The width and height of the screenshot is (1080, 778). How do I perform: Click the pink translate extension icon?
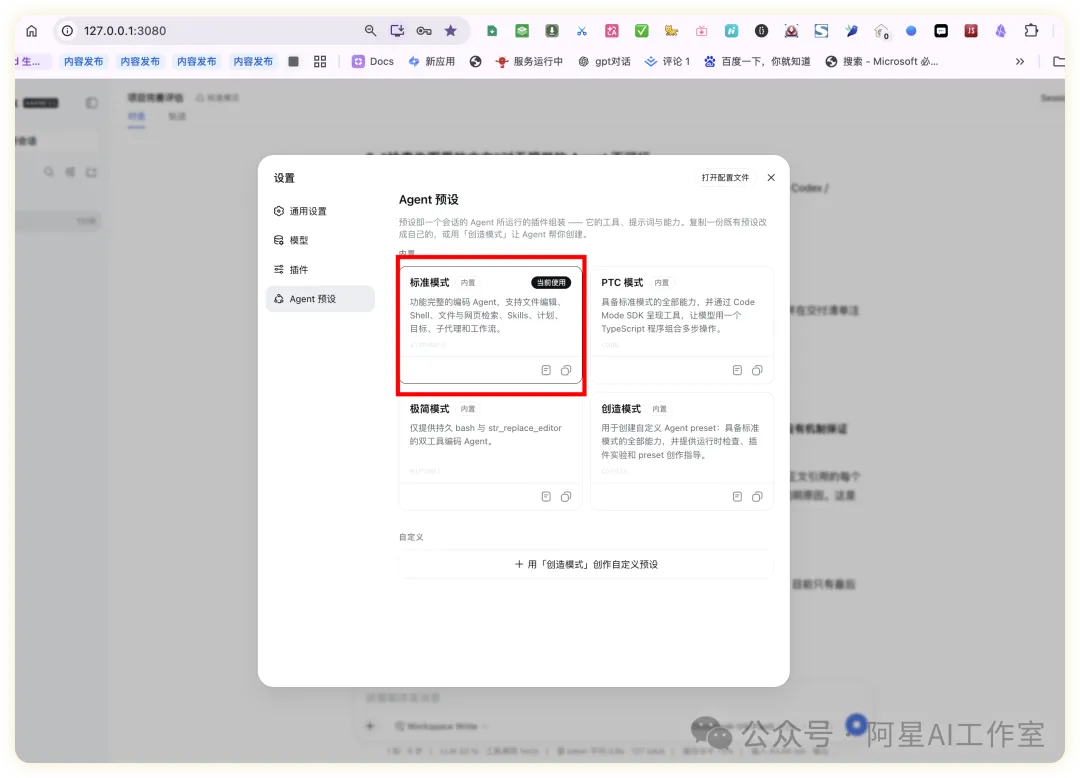click(612, 31)
